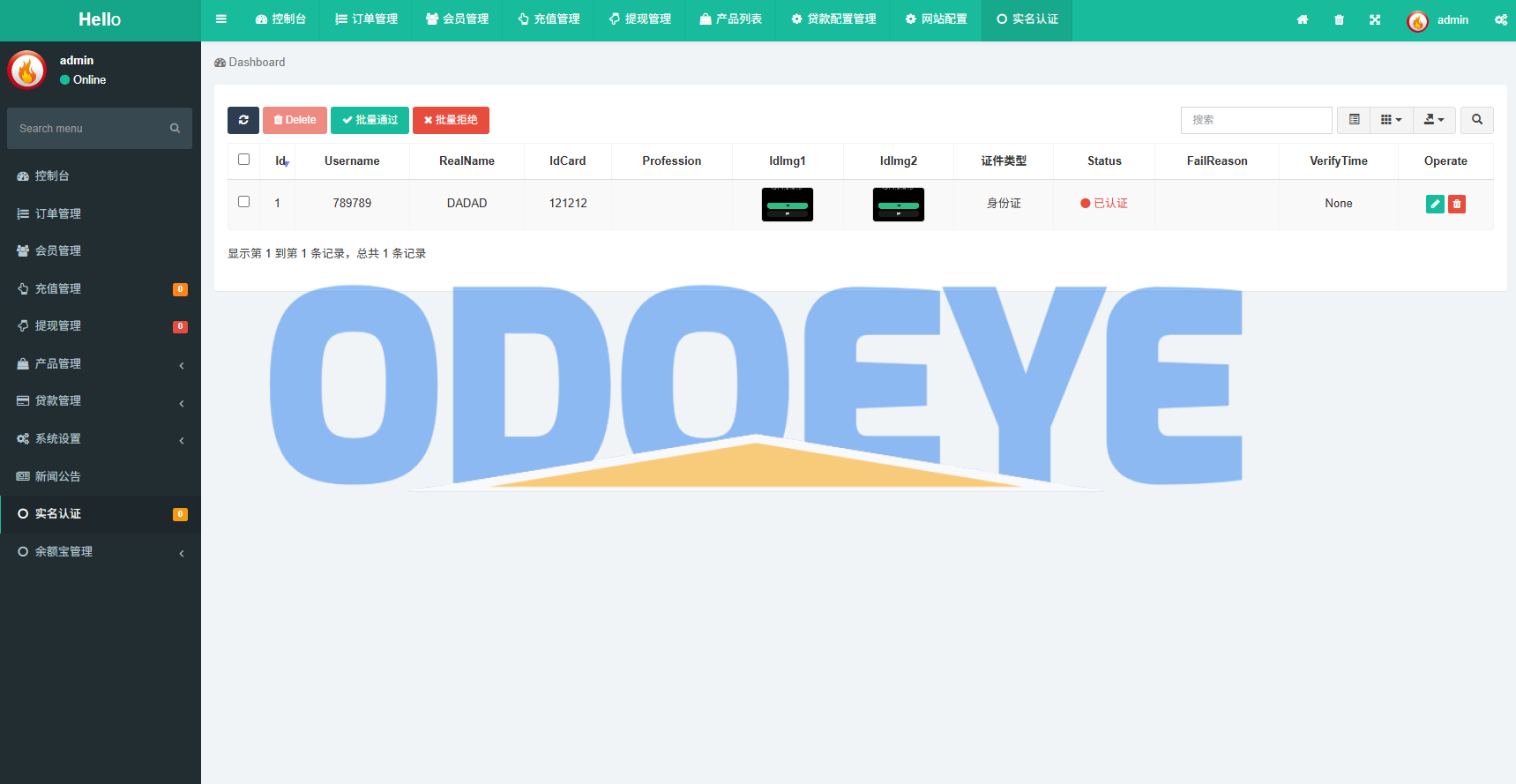Click the admin avatar in the top bar
Image resolution: width=1516 pixels, height=784 pixels.
click(x=1417, y=20)
